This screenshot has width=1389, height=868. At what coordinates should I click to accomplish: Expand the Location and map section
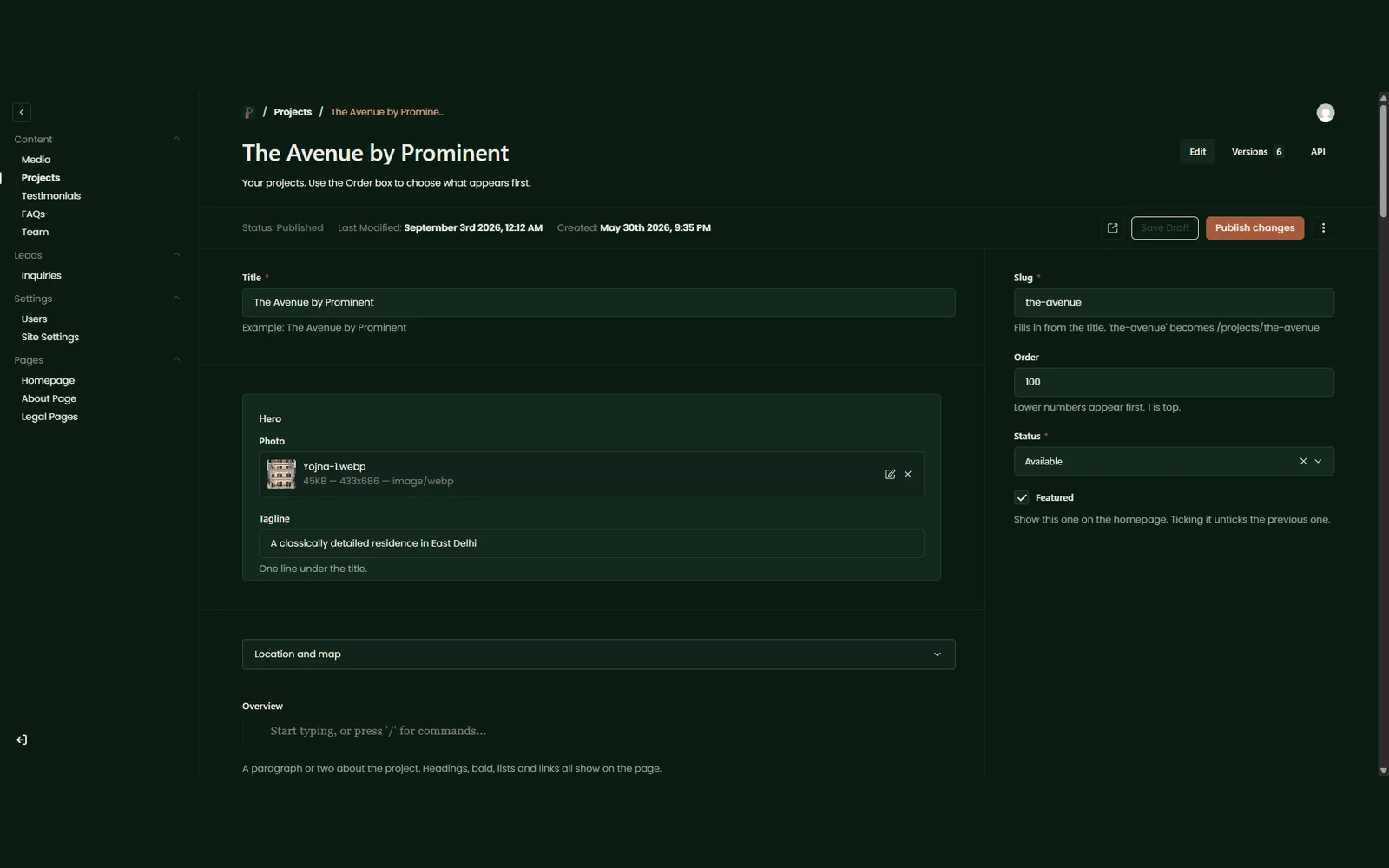coord(598,654)
